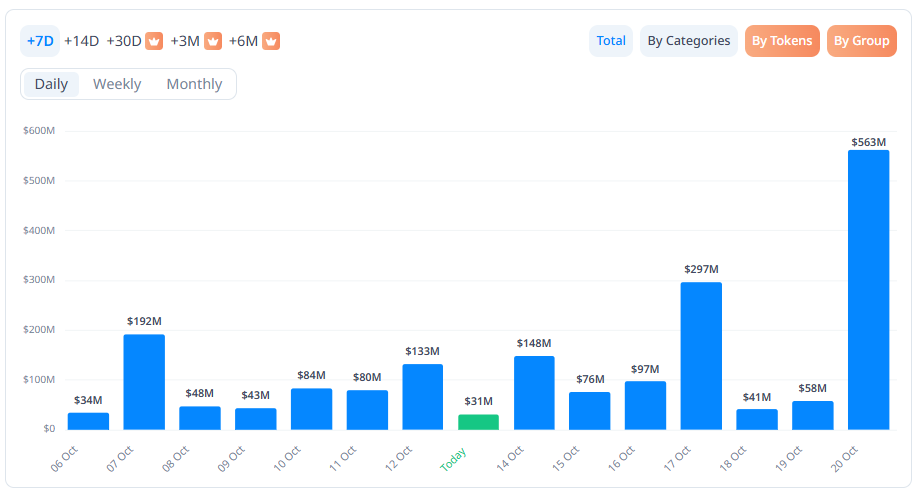Switch to the +14D time range
The width and height of the screenshot is (918, 491).
81,41
